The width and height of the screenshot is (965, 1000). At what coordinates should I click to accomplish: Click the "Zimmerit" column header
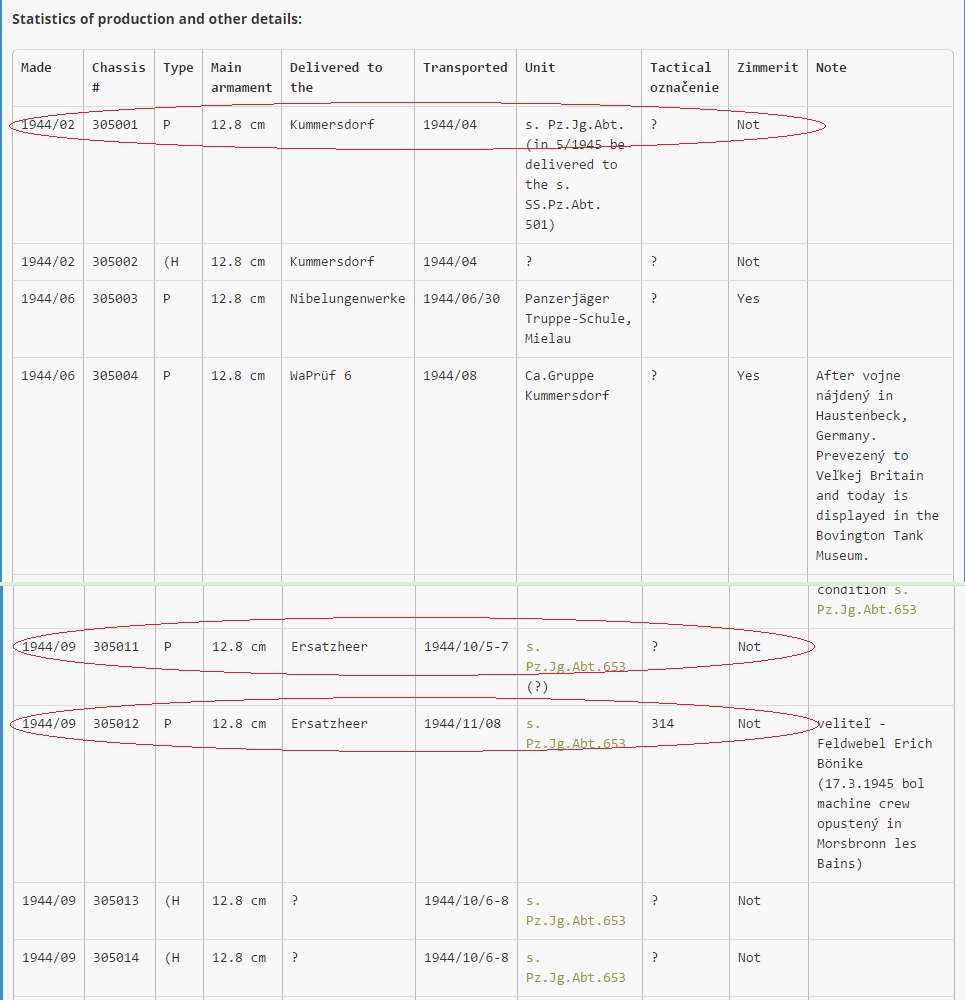point(767,68)
